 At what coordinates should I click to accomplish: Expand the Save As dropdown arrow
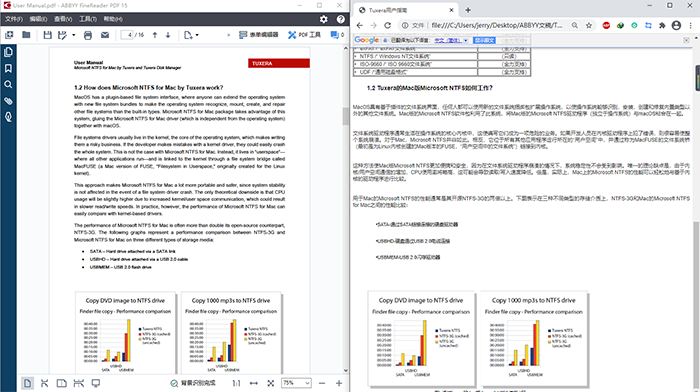pyautogui.click(x=74, y=35)
